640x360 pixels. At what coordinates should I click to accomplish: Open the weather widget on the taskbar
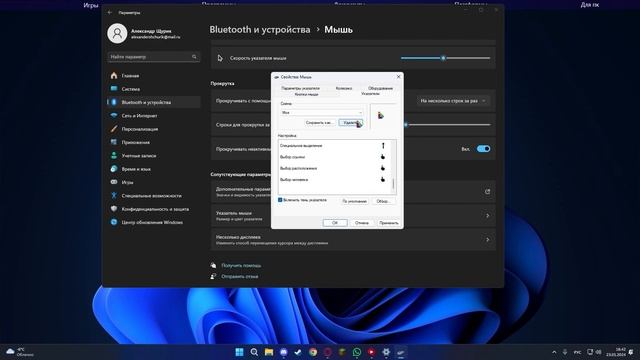(20, 352)
